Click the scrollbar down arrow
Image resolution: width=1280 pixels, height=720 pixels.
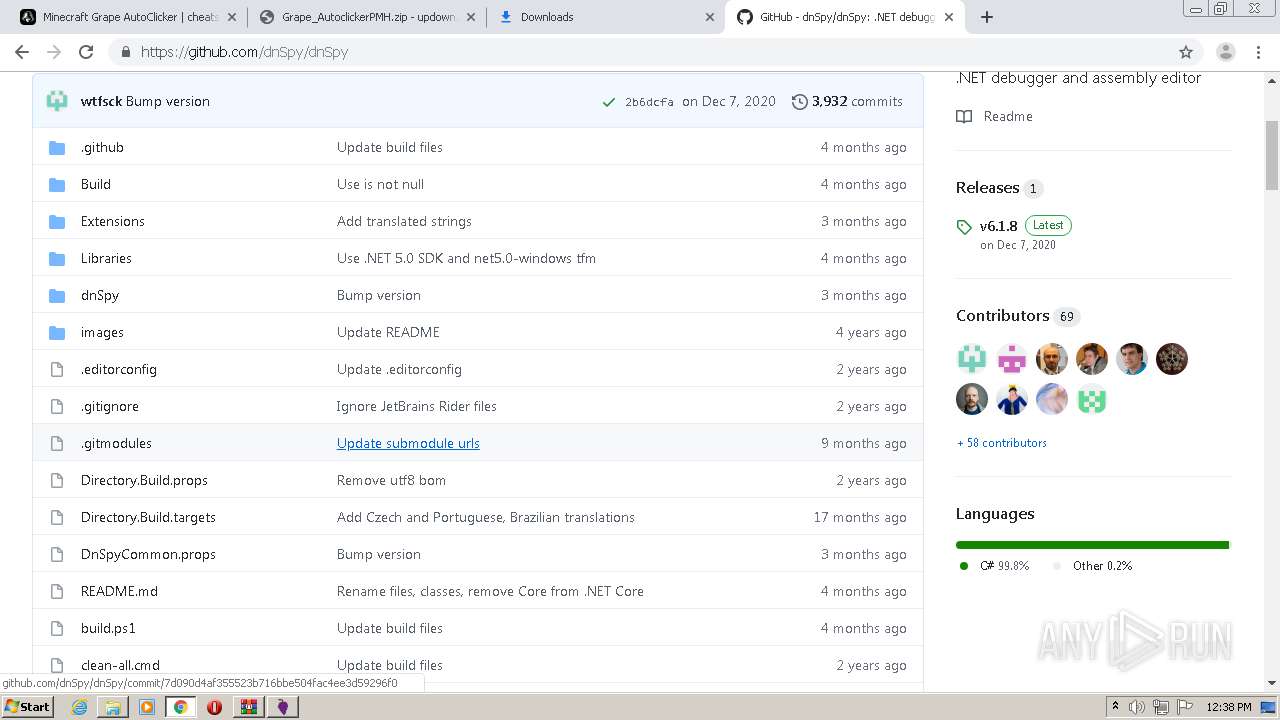point(1272,684)
